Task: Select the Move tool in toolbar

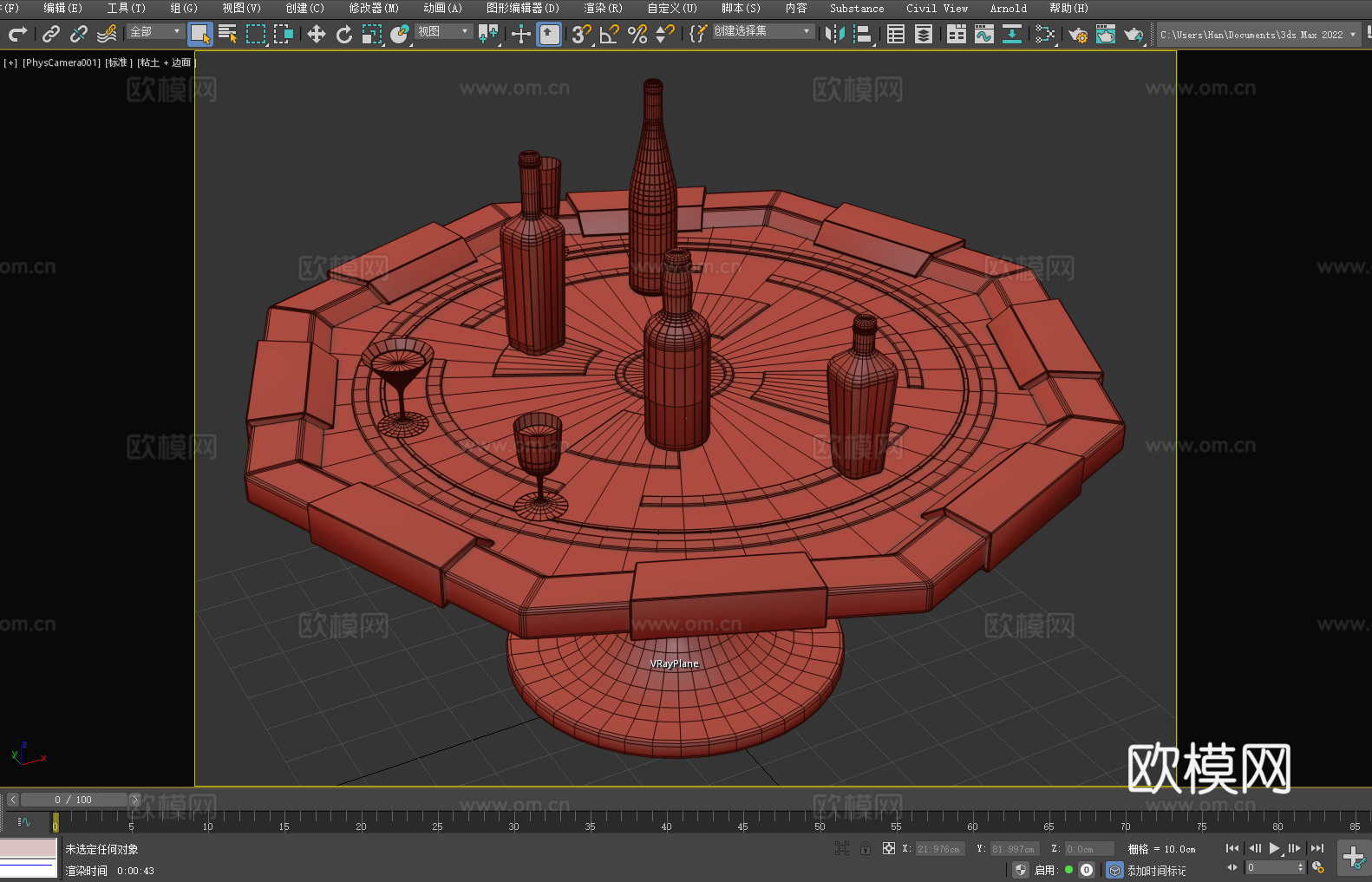Action: point(316,34)
